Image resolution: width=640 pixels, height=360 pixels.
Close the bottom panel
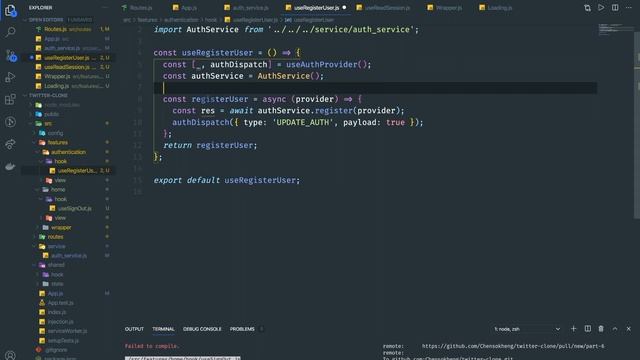(x=629, y=329)
